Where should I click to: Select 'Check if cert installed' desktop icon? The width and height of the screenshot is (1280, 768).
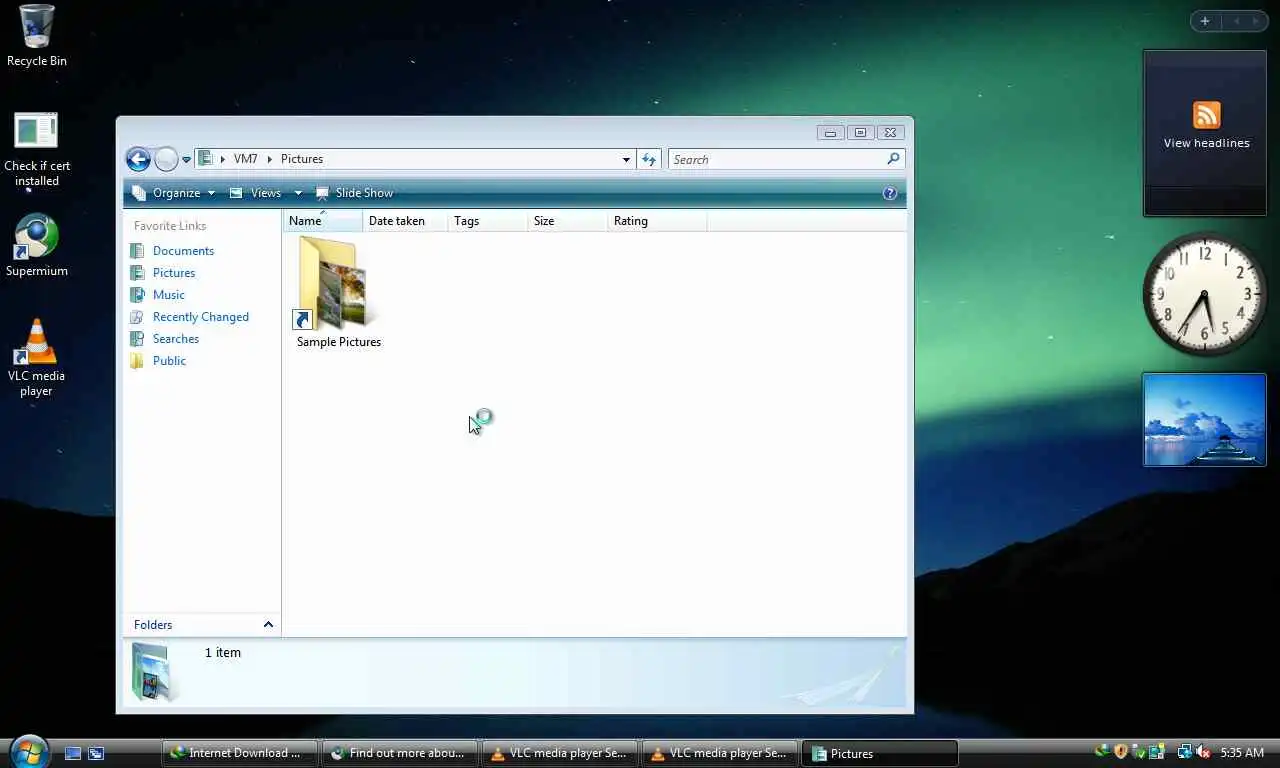37,150
